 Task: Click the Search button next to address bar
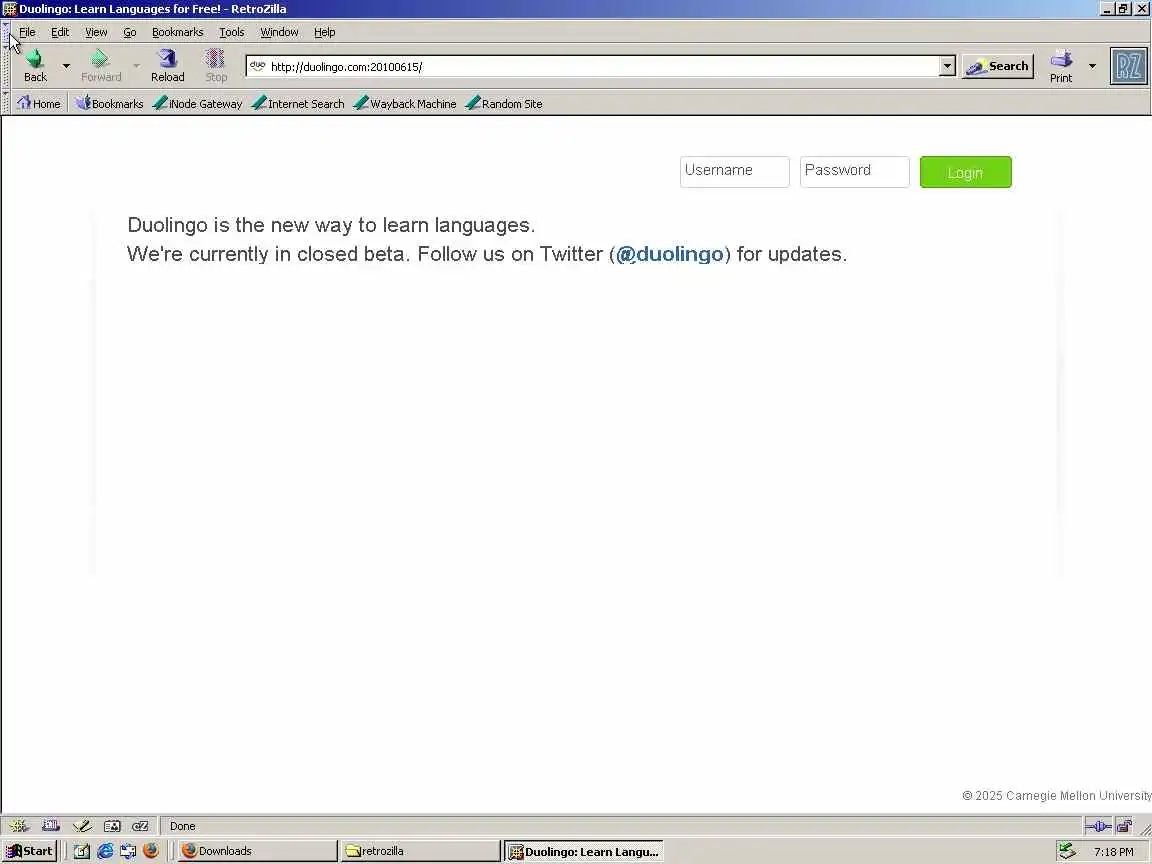click(998, 66)
